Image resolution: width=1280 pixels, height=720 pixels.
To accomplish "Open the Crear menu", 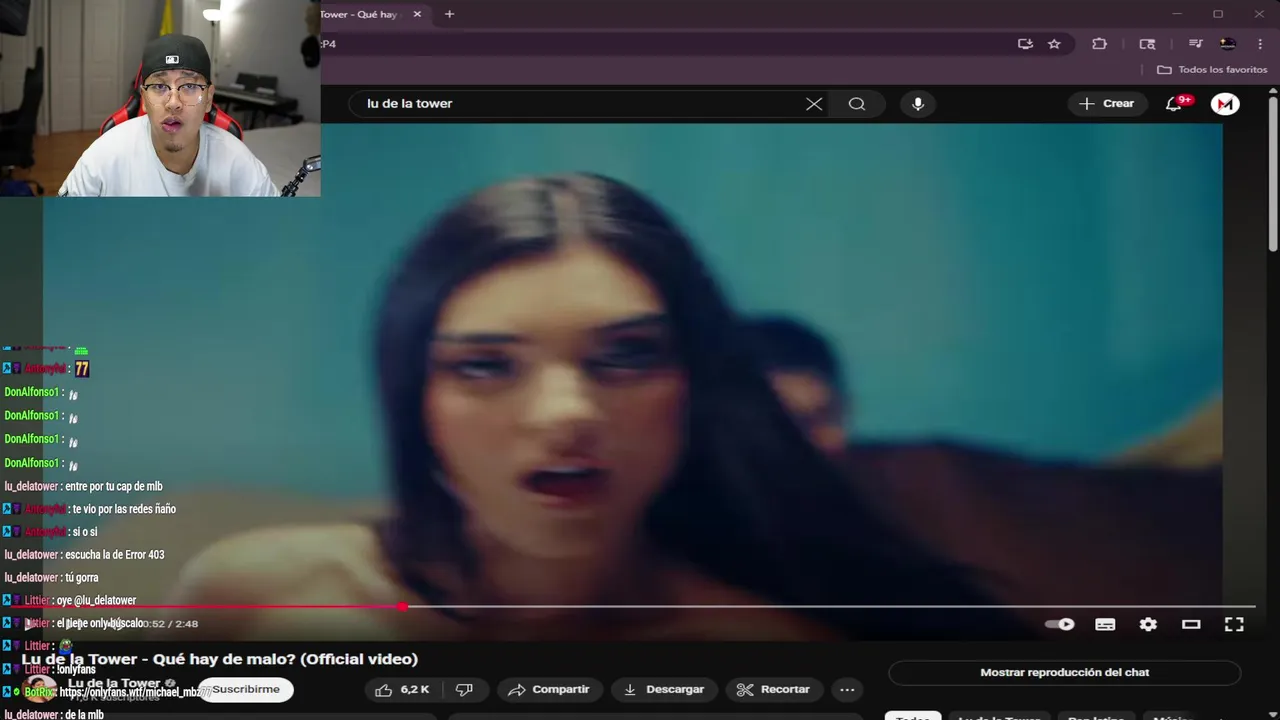I will click(x=1107, y=104).
